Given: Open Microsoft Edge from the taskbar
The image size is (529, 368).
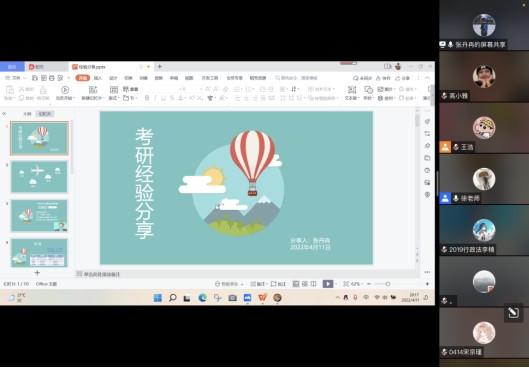Looking at the screenshot, I should point(202,298).
